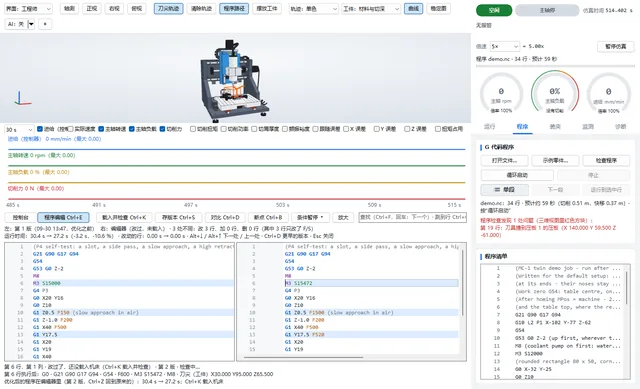Image resolution: width=640 pixels, height=389 pixels.
Task: Click the 程序编辑 Ctrl+E button
Action: click(63, 218)
